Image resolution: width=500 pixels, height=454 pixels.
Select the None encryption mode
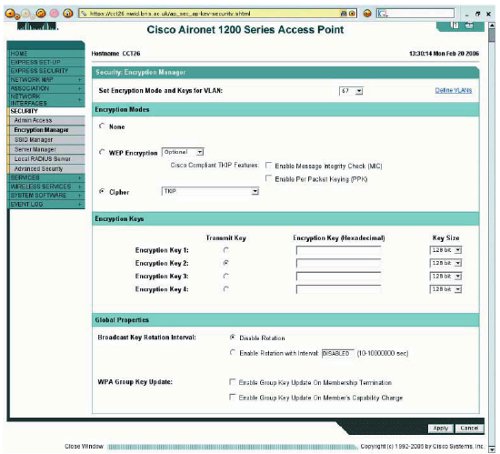point(102,126)
